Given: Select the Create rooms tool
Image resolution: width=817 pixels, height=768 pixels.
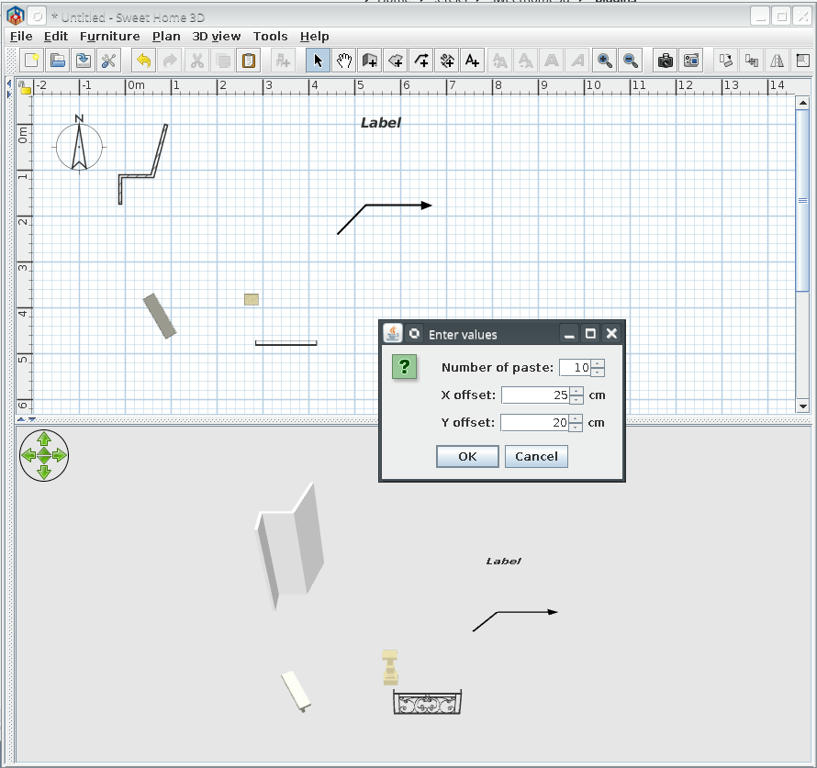Looking at the screenshot, I should click(x=395, y=60).
